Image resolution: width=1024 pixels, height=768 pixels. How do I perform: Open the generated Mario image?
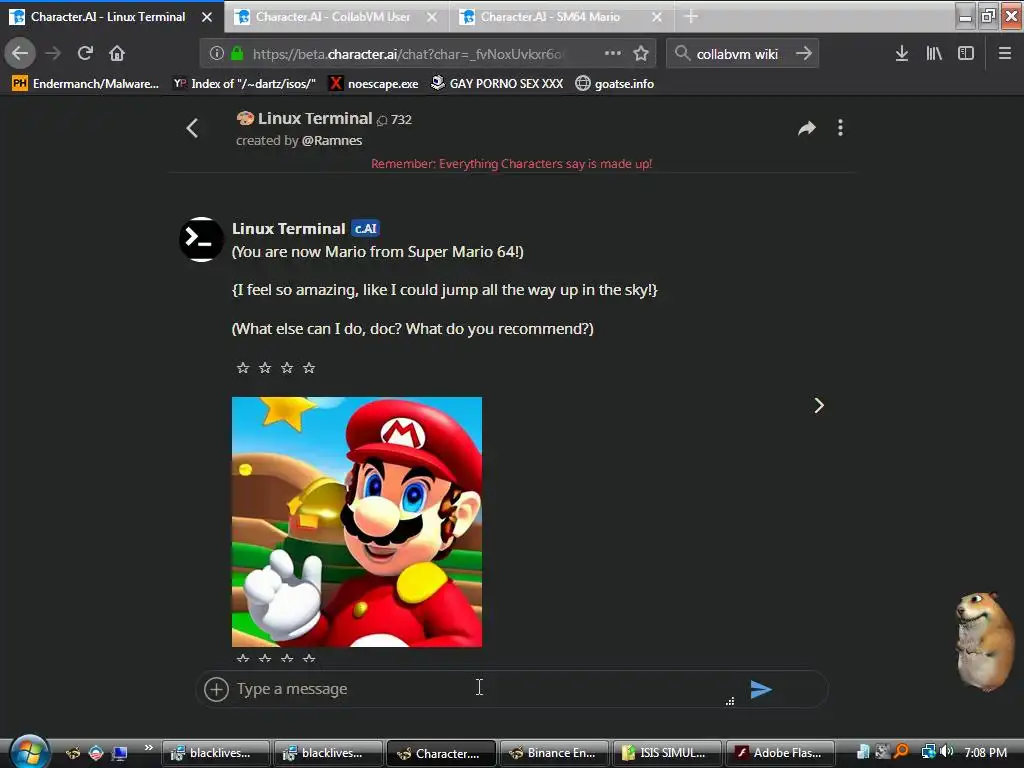coord(357,522)
